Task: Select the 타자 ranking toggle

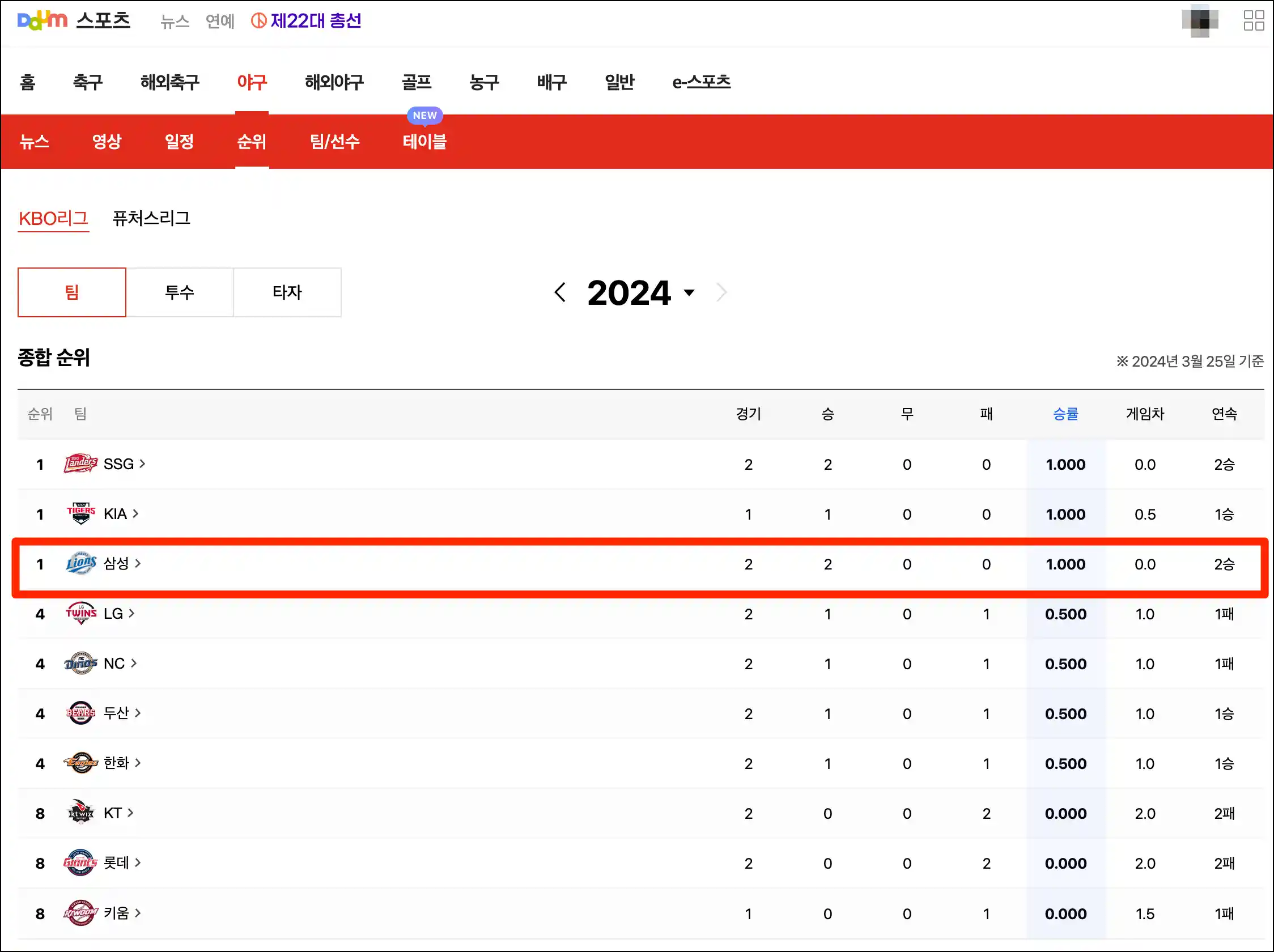Action: pyautogui.click(x=287, y=292)
